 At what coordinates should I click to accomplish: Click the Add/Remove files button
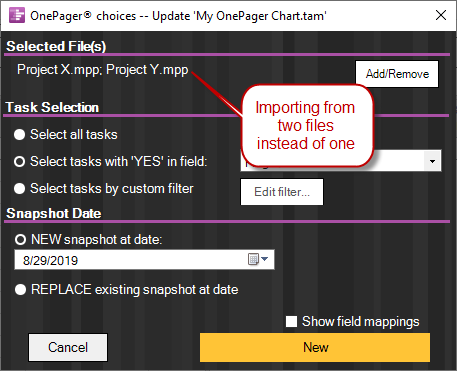pos(397,74)
